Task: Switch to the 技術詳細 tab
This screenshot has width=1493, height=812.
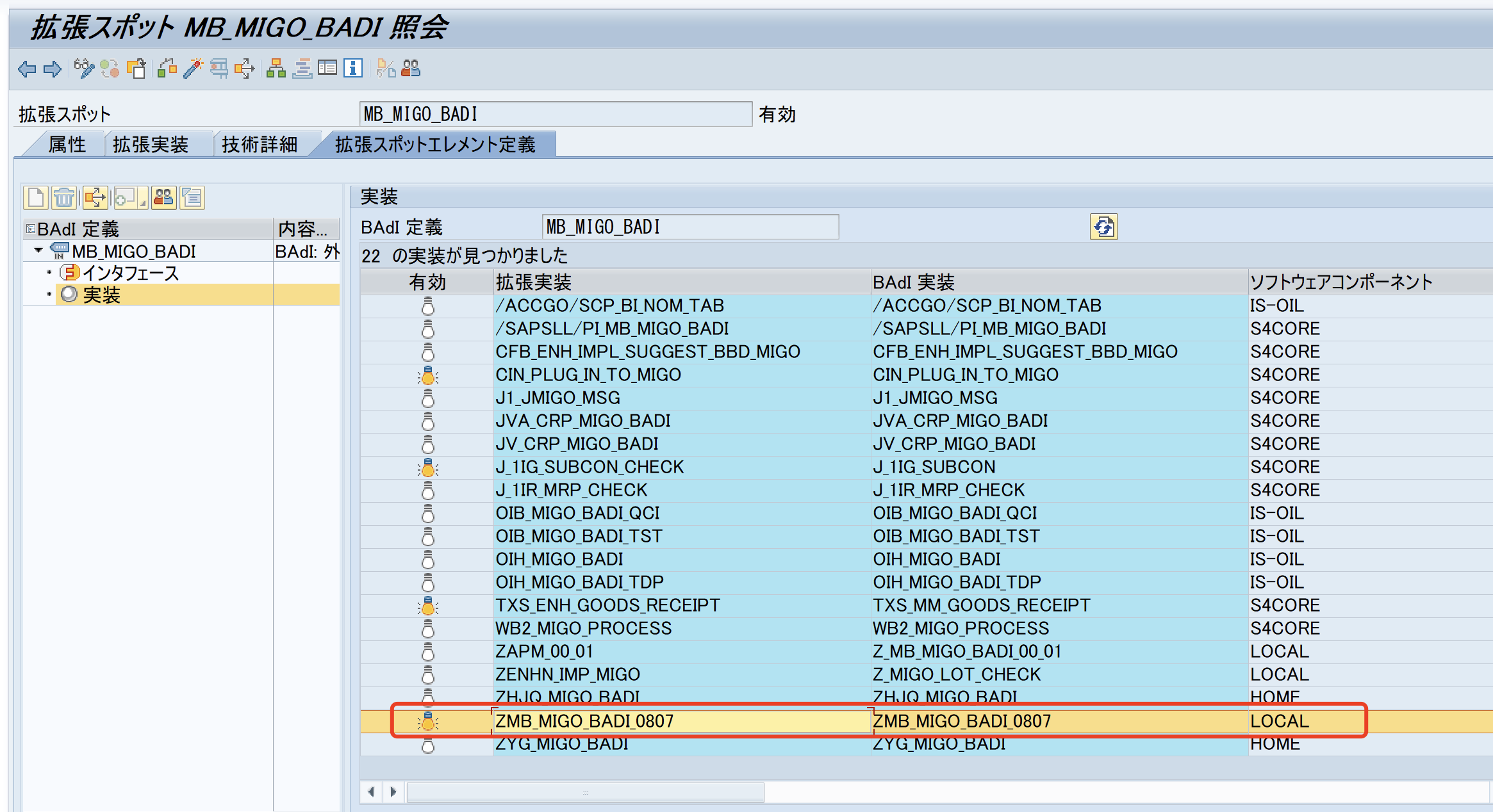Action: click(x=259, y=145)
